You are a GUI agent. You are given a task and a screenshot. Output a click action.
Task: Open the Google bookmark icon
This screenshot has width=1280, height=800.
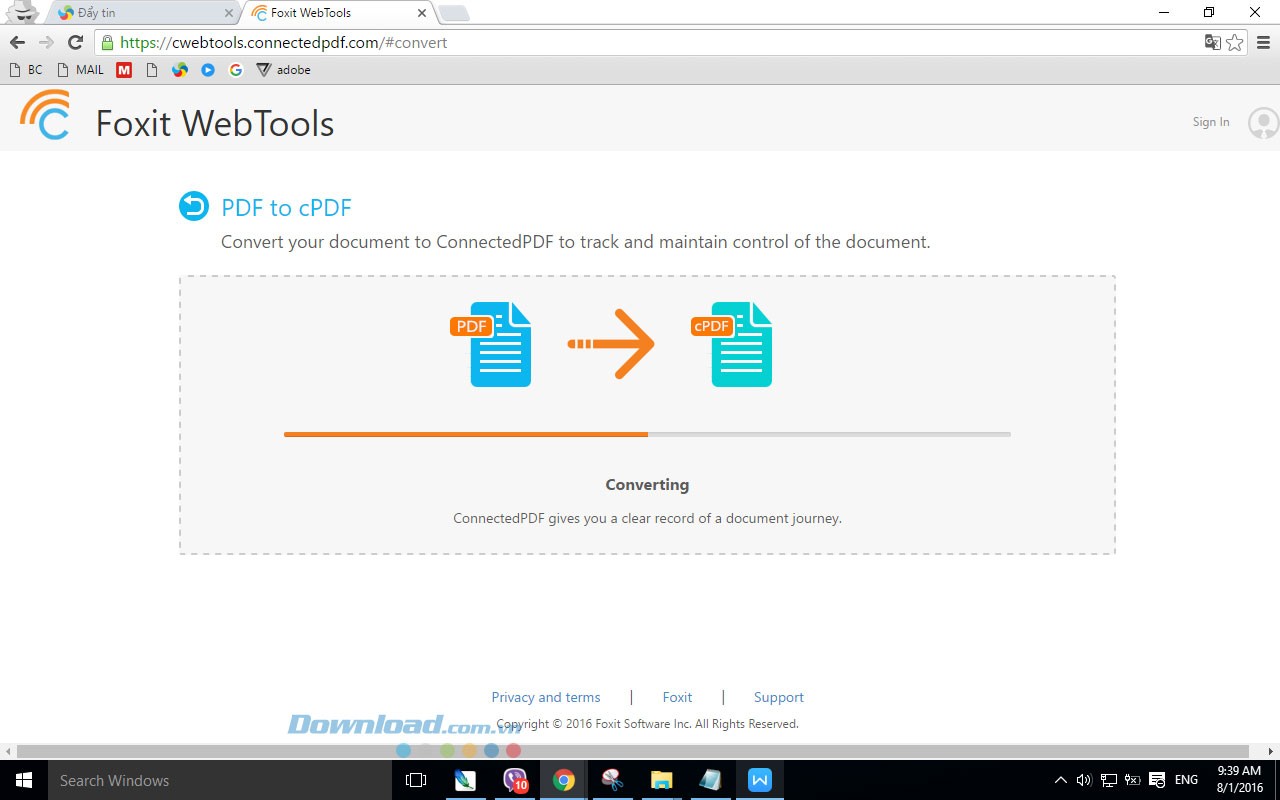pyautogui.click(x=236, y=70)
